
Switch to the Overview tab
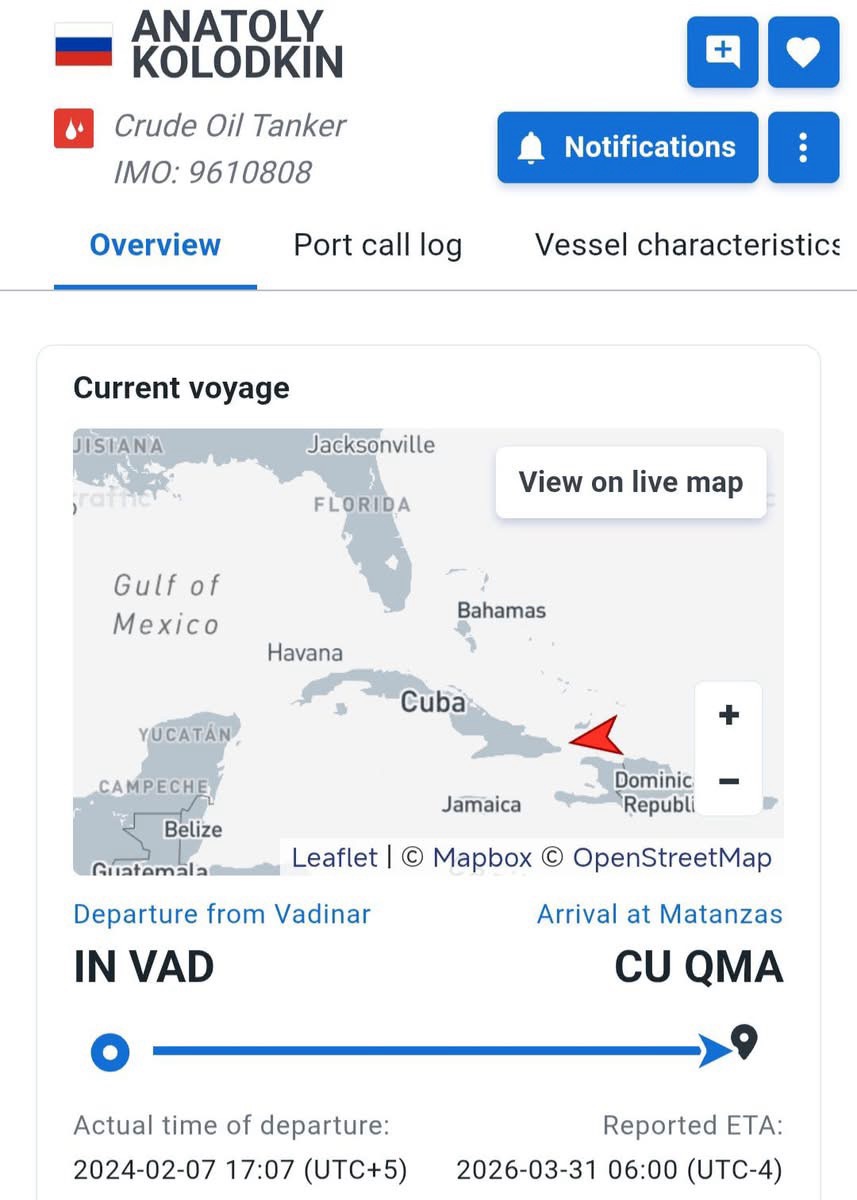pos(155,245)
